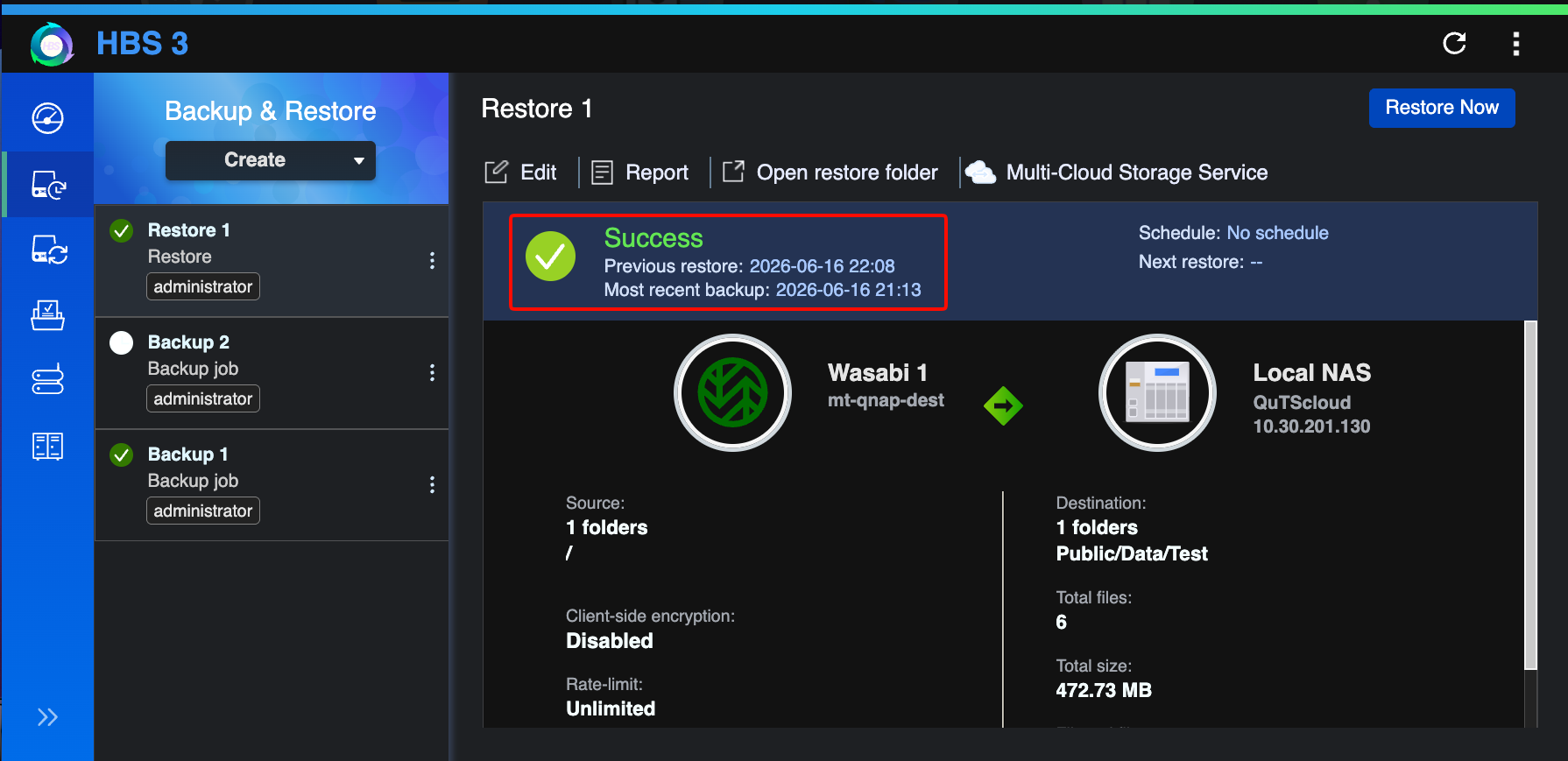This screenshot has height=761, width=1568.
Task: Click the Next restore label
Action: coord(1191,262)
